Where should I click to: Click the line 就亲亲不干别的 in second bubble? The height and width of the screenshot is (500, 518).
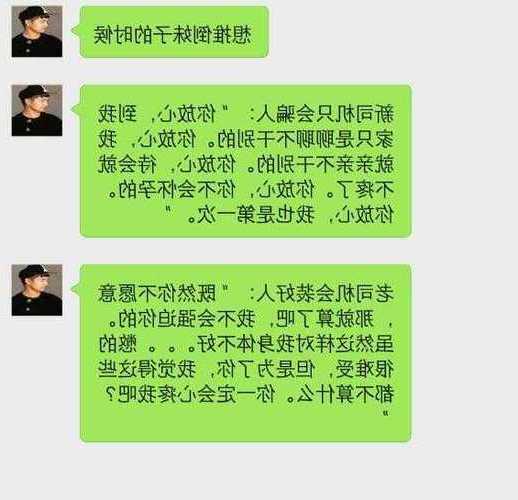(x=246, y=165)
